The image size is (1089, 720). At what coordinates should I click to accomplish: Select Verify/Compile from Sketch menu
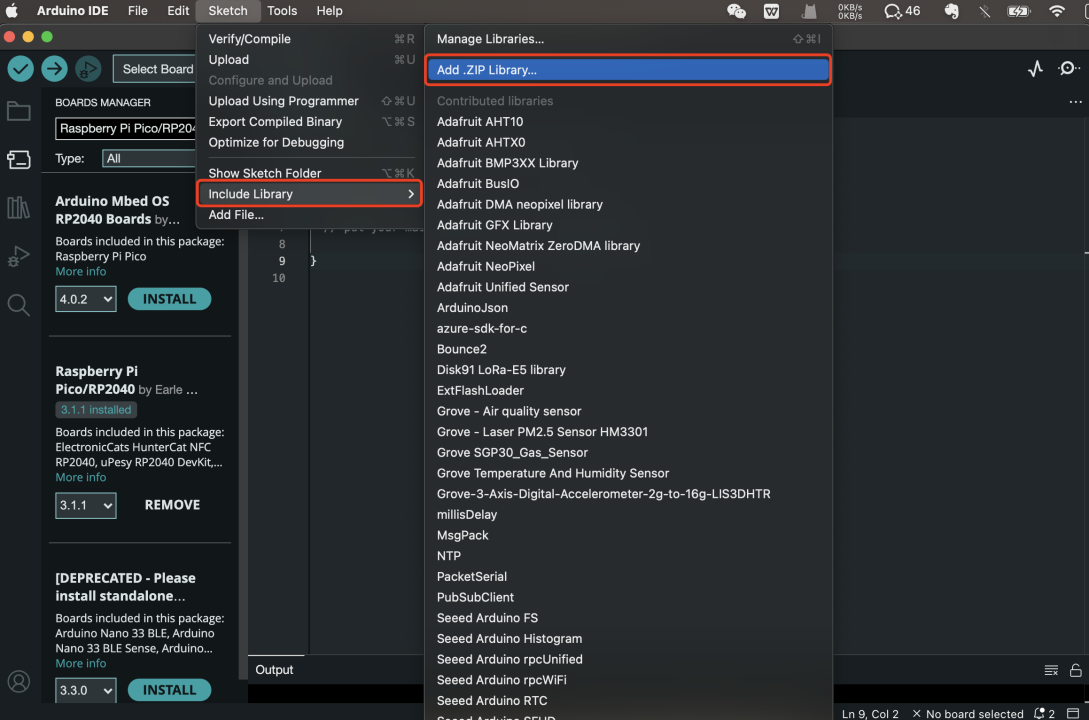tap(310, 39)
